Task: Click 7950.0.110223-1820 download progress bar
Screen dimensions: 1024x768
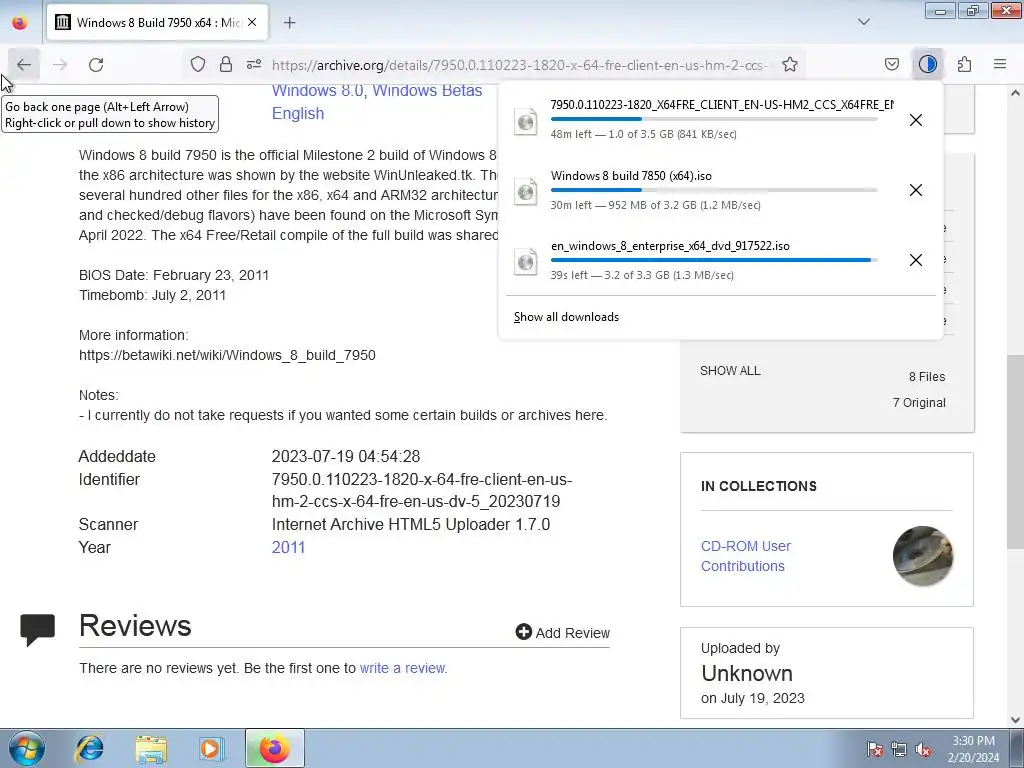Action: coord(714,120)
